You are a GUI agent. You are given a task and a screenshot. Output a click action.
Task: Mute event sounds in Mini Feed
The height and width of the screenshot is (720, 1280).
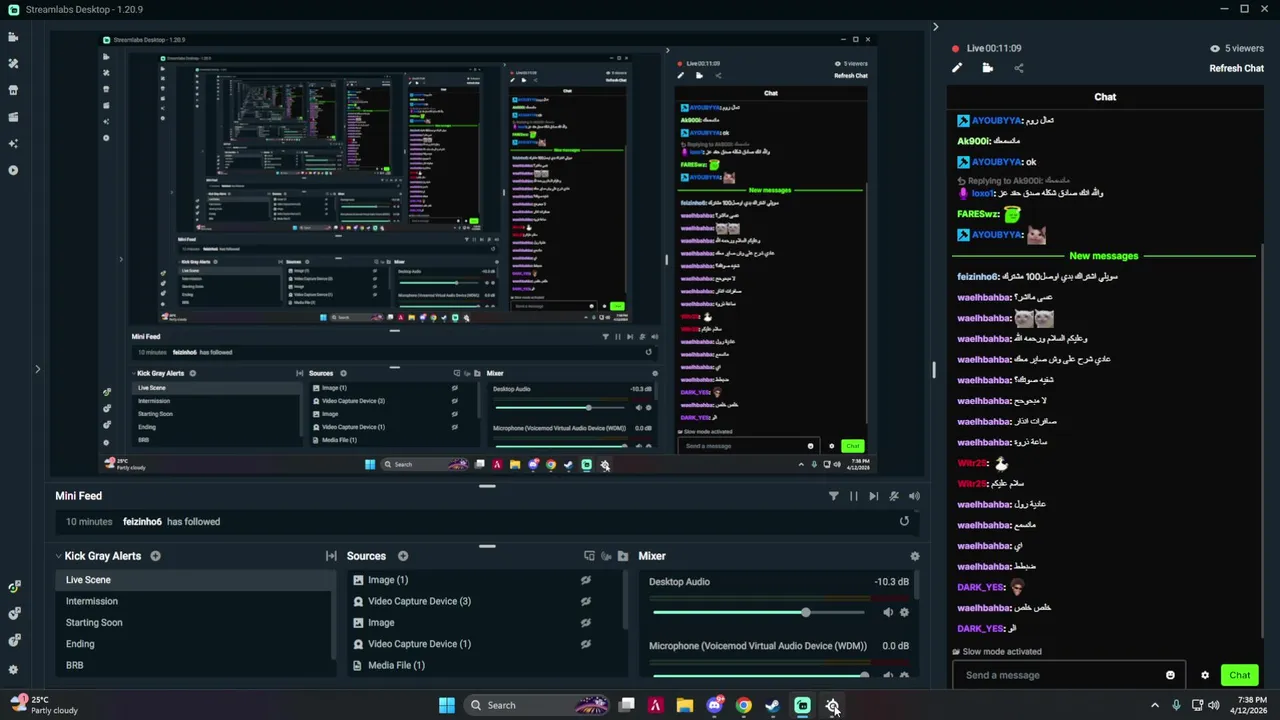[x=914, y=496]
